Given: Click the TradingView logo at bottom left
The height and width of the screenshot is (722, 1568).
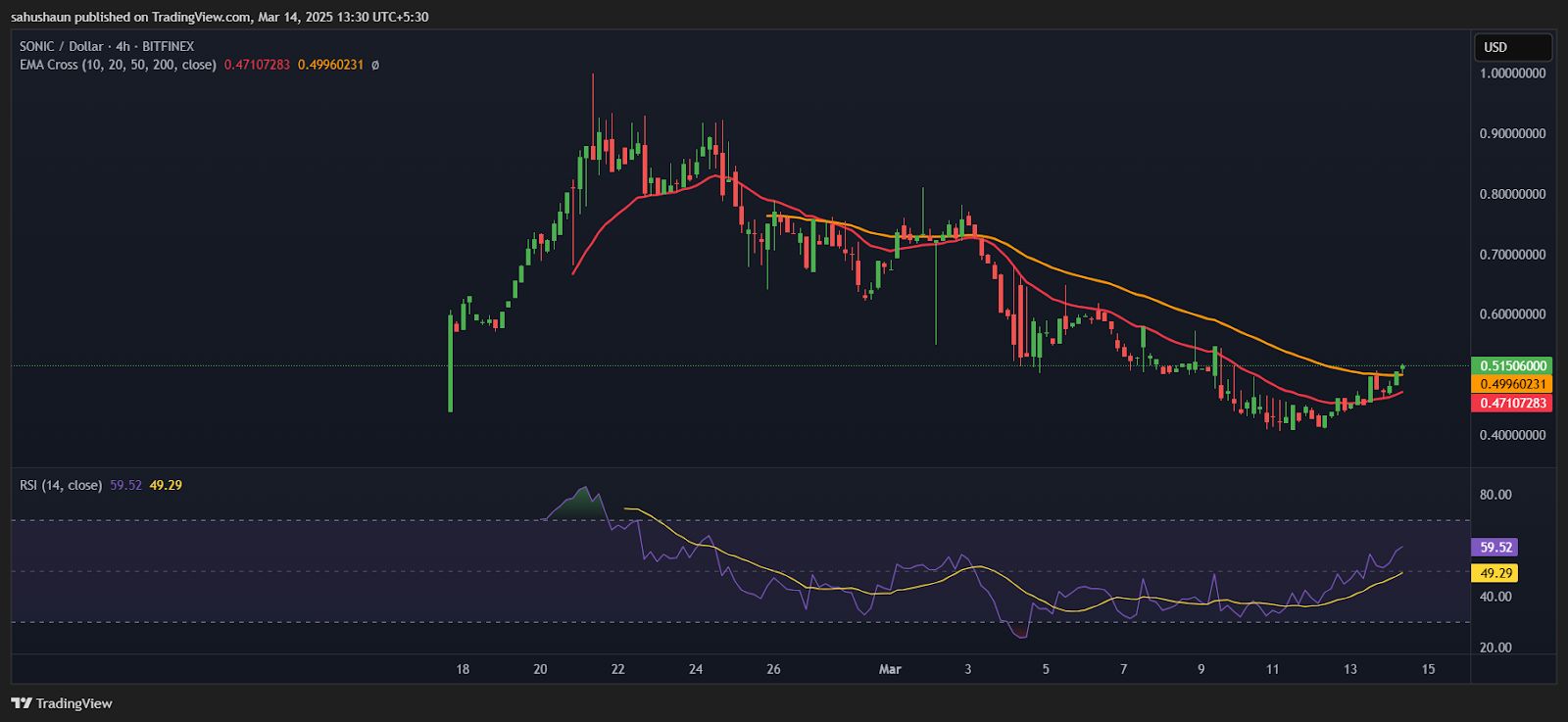Looking at the screenshot, I should pos(62,703).
